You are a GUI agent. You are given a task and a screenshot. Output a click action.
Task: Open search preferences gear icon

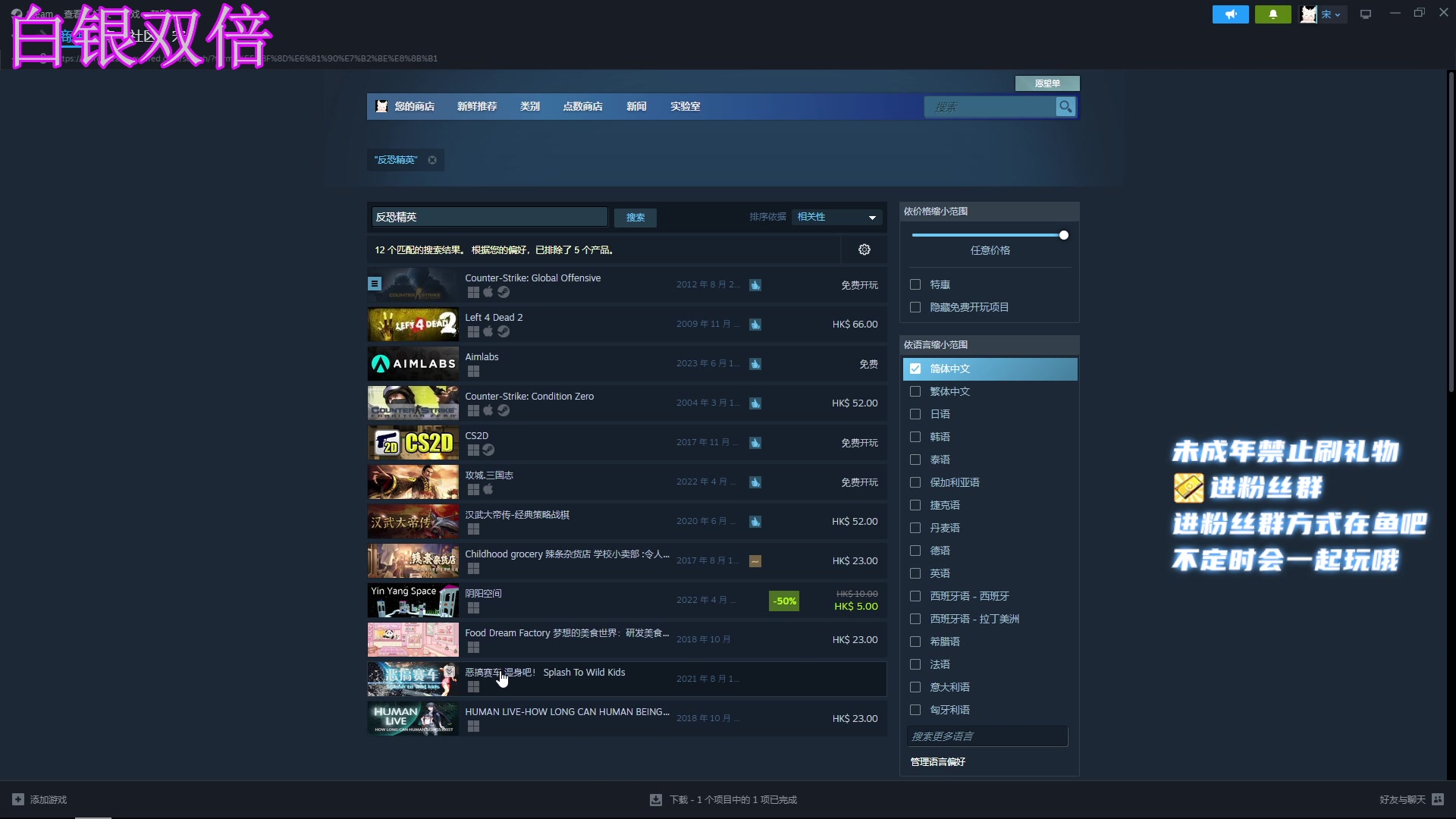[864, 249]
